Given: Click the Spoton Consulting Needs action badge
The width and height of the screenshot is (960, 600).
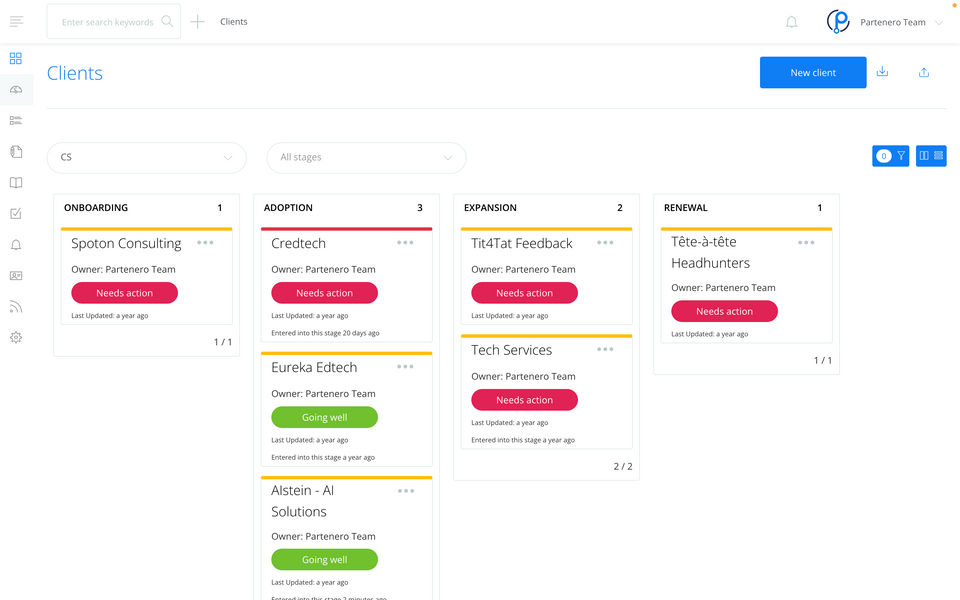Looking at the screenshot, I should tap(124, 293).
